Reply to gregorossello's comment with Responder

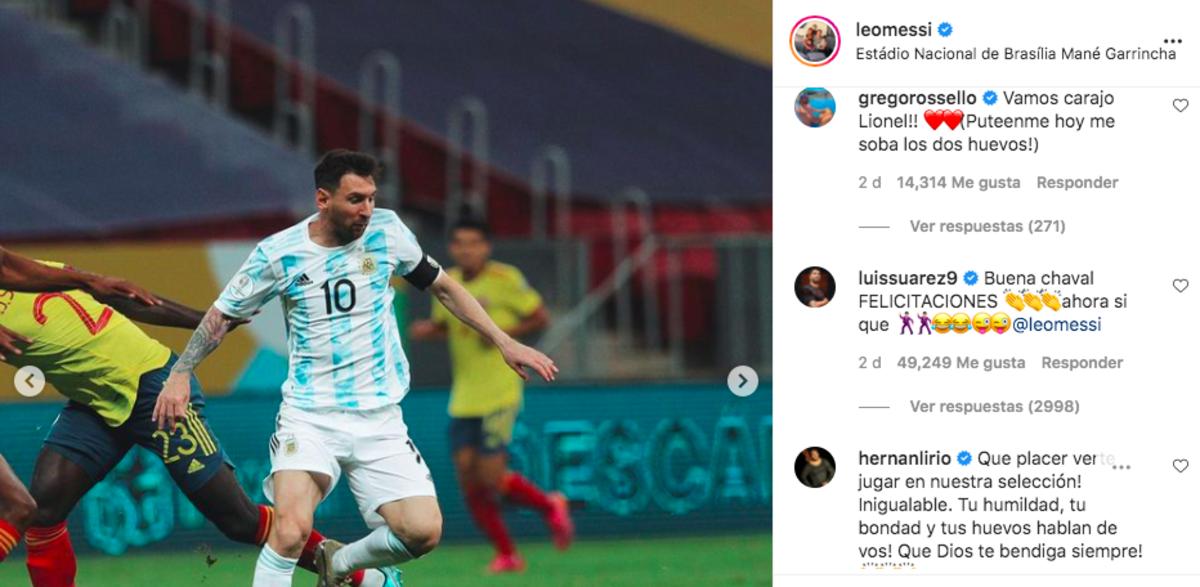[1077, 183]
